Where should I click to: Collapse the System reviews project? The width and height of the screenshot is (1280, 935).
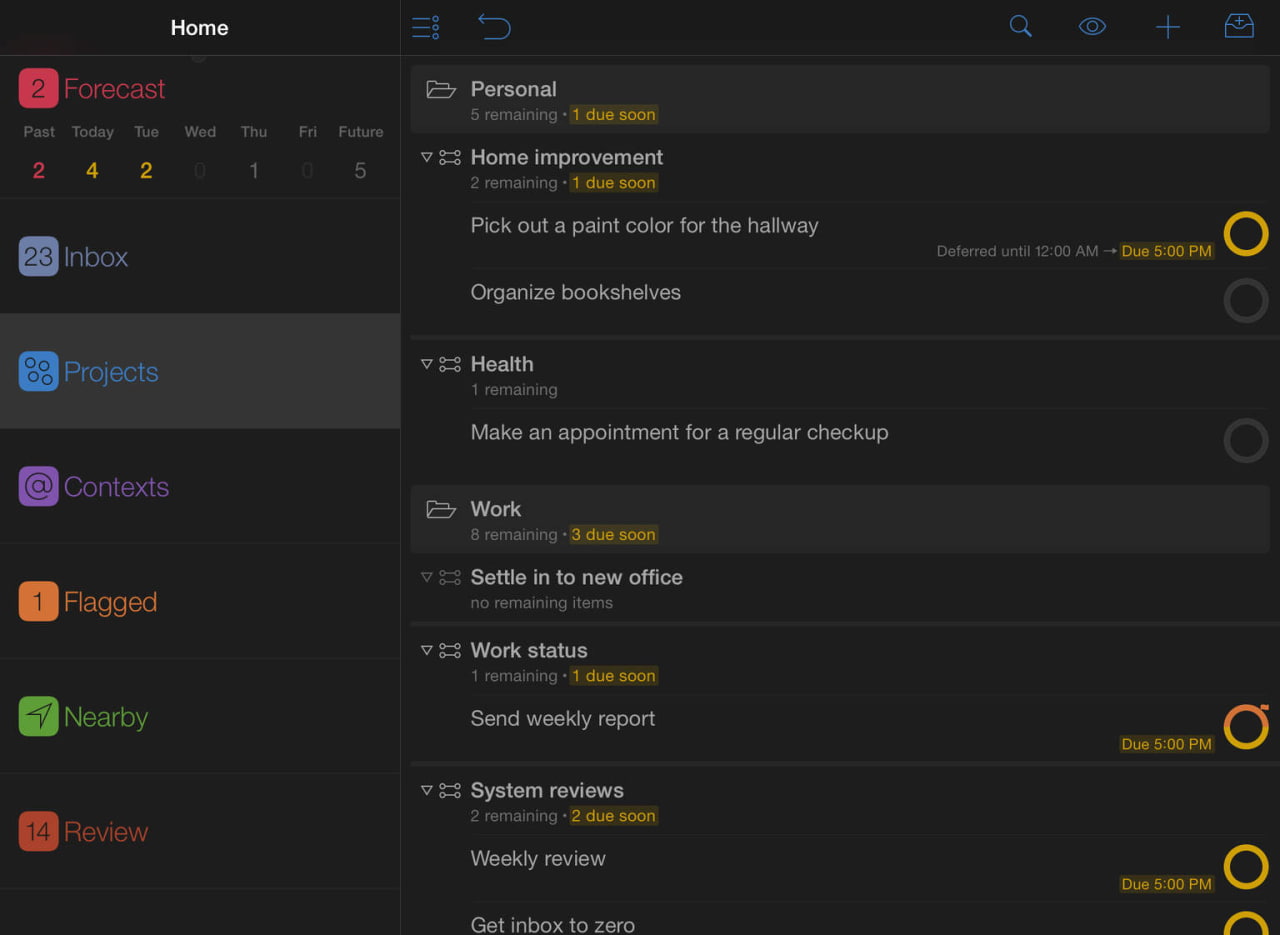[427, 790]
